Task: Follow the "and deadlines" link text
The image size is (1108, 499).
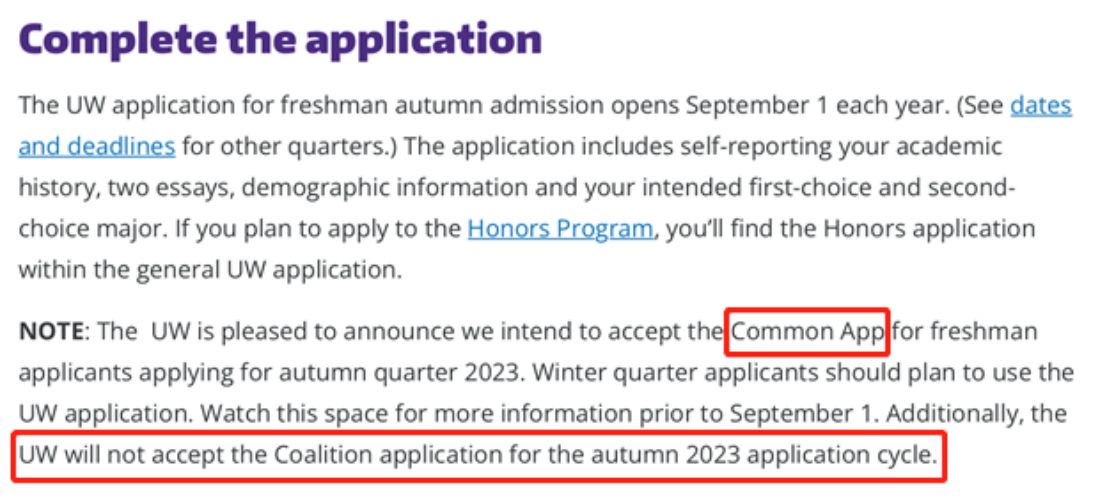Action: (x=97, y=147)
